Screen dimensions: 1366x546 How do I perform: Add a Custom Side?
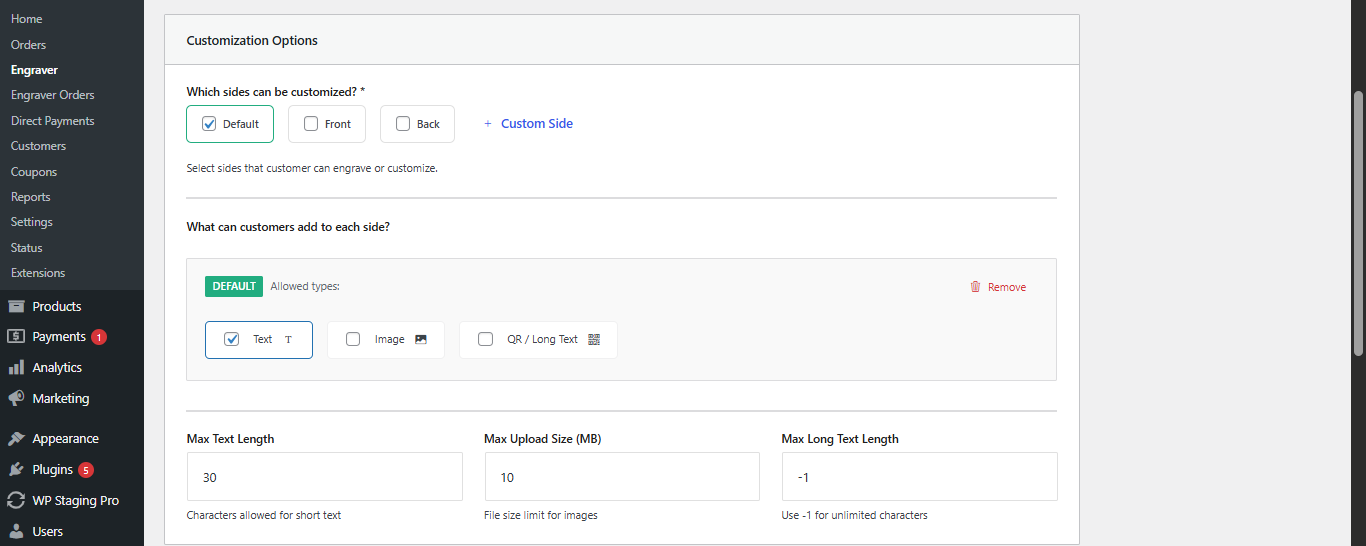click(x=528, y=124)
